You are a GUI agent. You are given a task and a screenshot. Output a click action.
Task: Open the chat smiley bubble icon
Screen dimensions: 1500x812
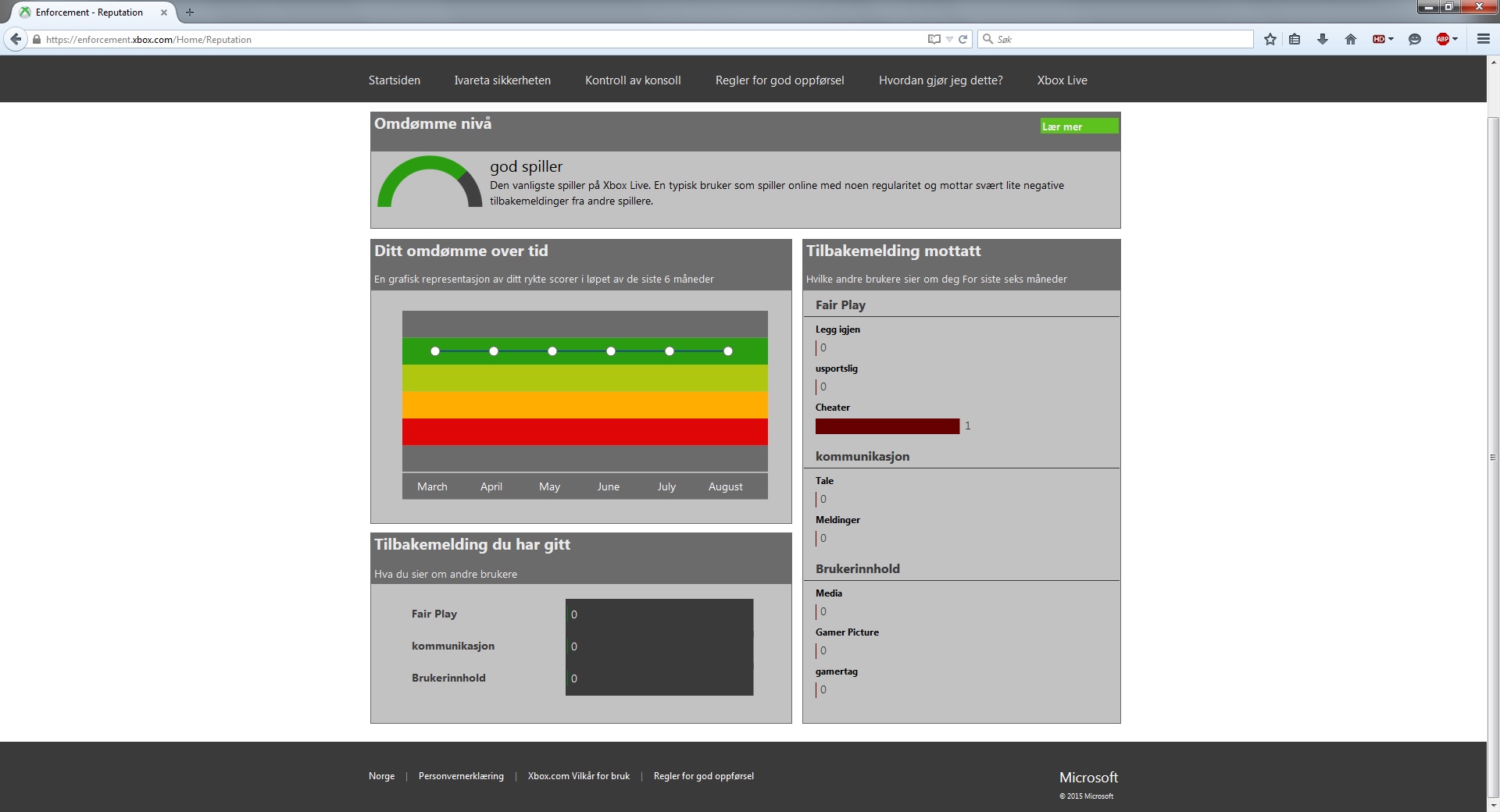1414,39
